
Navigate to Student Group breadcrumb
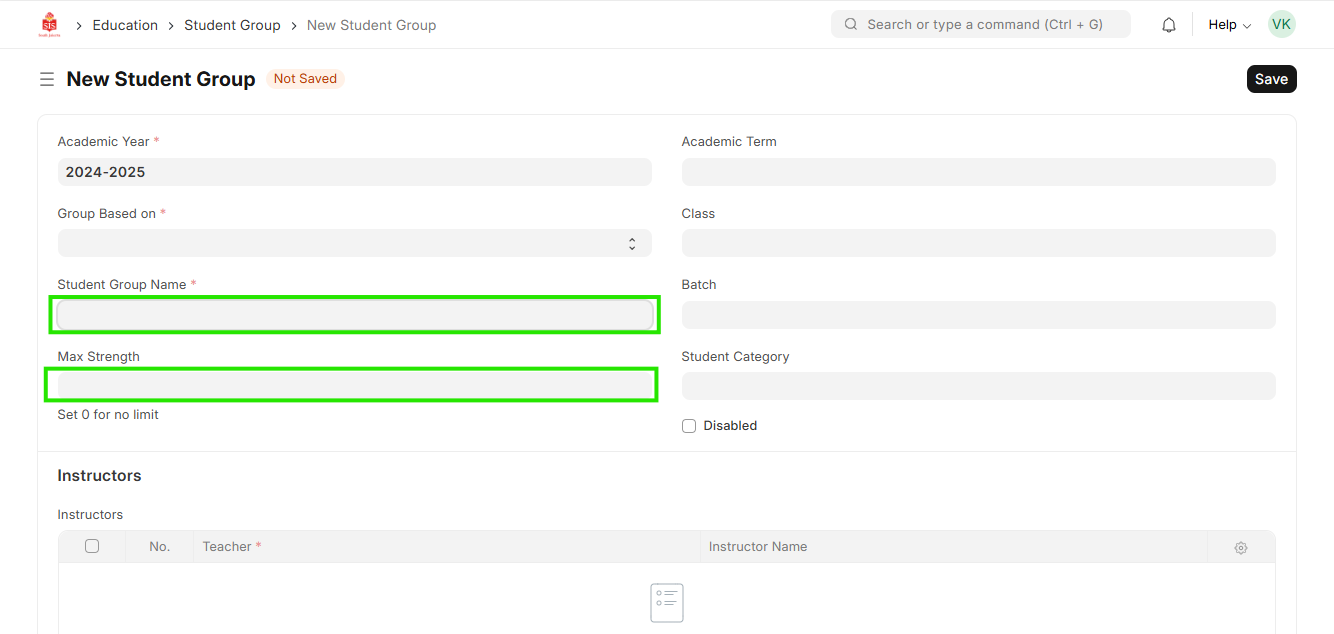232,25
